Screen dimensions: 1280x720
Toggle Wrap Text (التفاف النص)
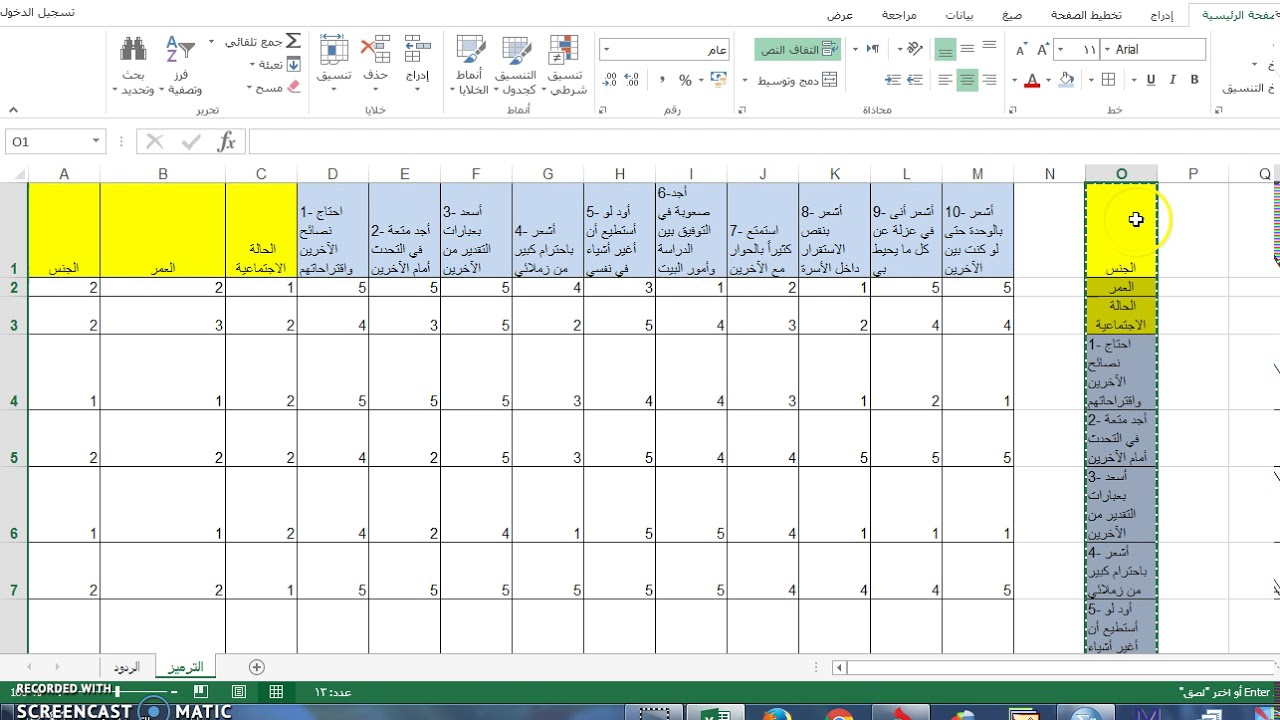click(x=798, y=49)
